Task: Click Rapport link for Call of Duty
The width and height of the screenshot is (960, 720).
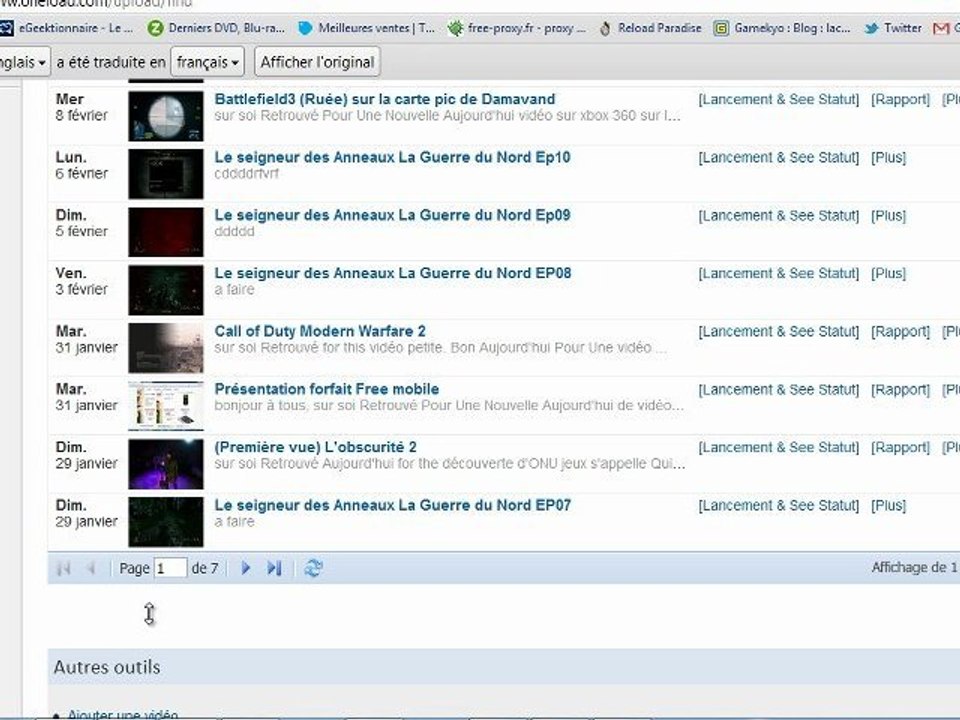Action: [x=901, y=332]
